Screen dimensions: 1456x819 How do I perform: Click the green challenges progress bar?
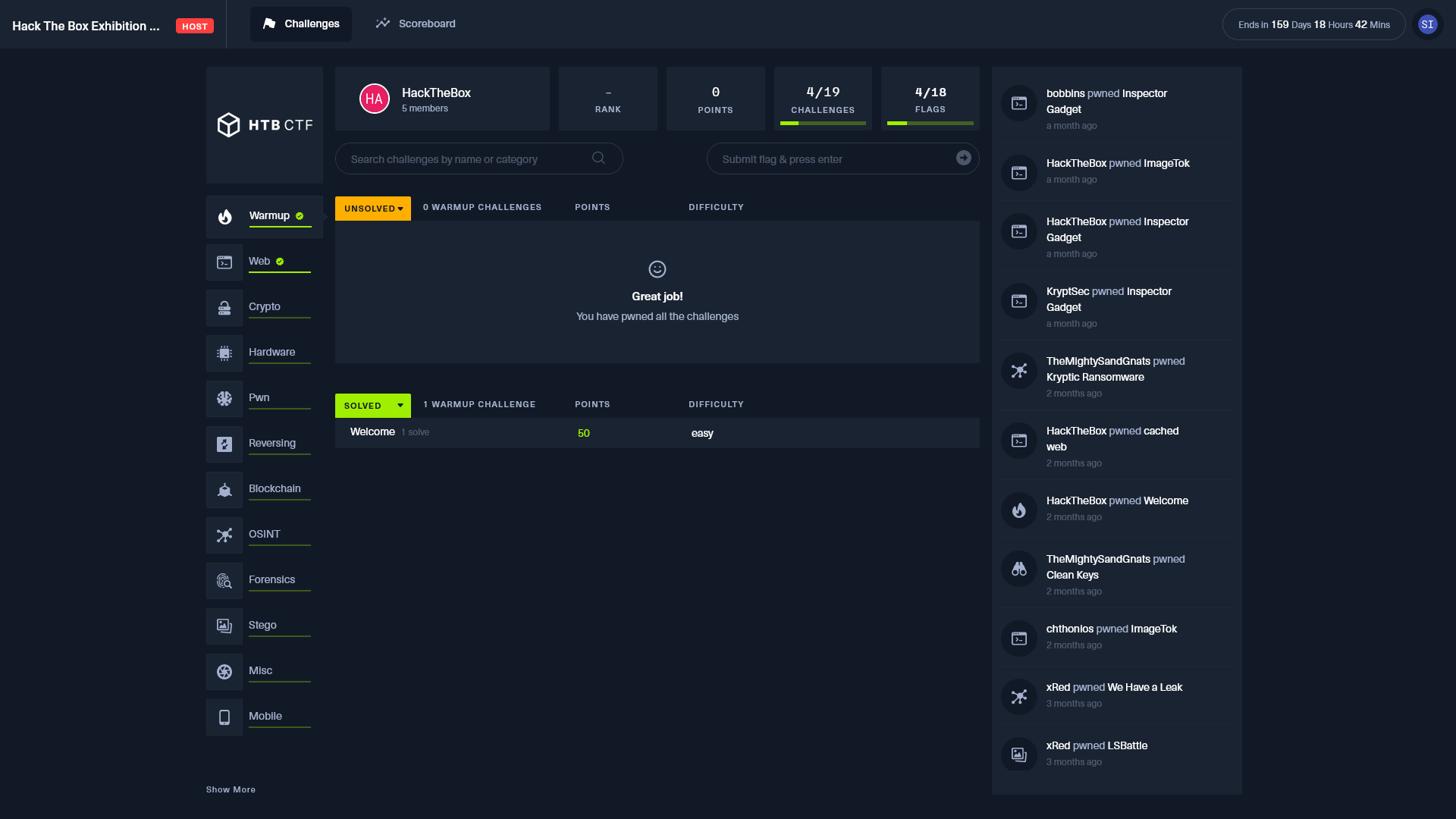pos(823,122)
